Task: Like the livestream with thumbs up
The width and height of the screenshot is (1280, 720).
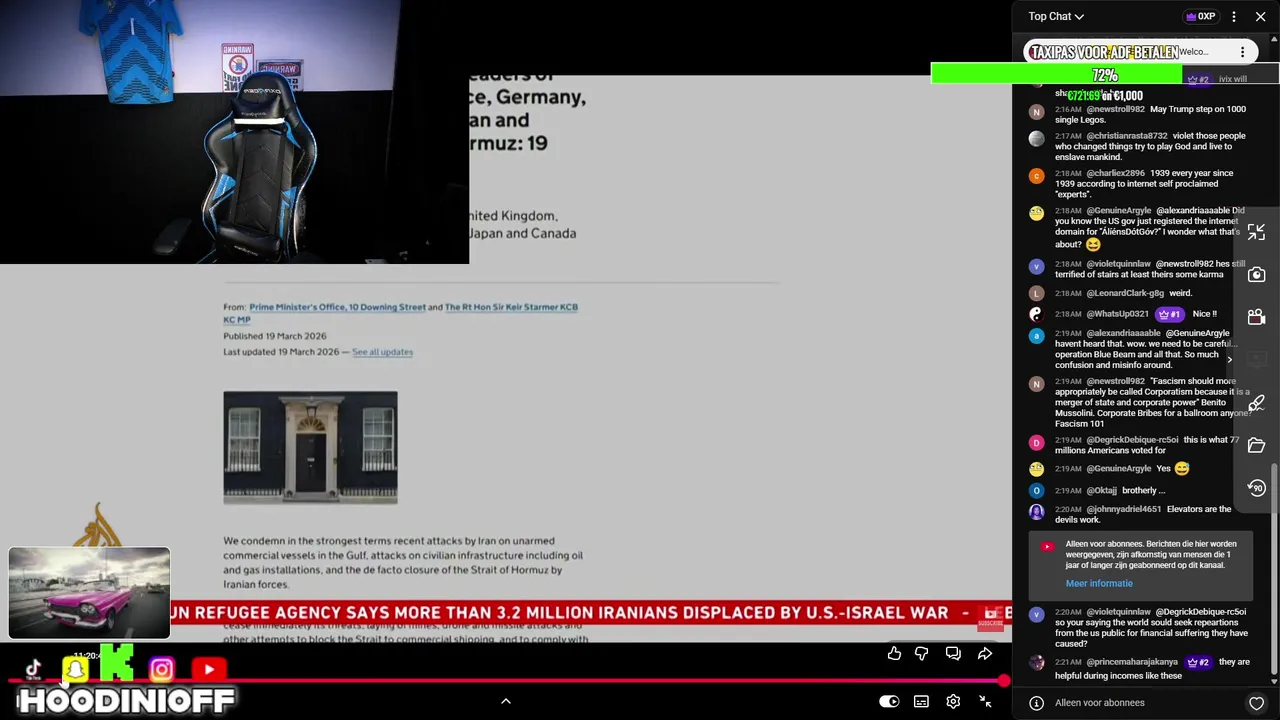Action: tap(894, 653)
